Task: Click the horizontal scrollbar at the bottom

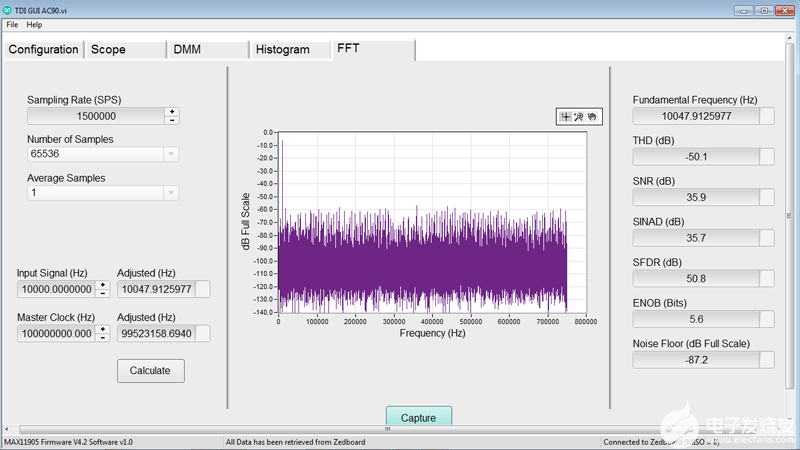Action: point(387,429)
